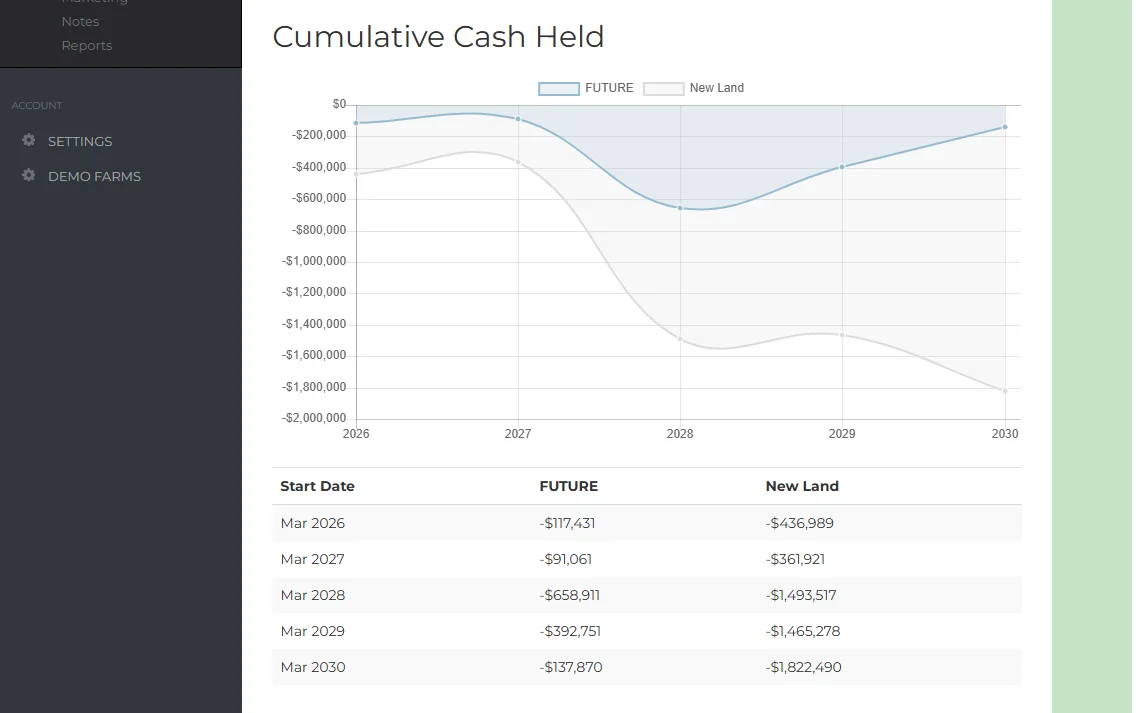Click the Cumulative Cash Held title
The image size is (1136, 713).
click(x=438, y=37)
